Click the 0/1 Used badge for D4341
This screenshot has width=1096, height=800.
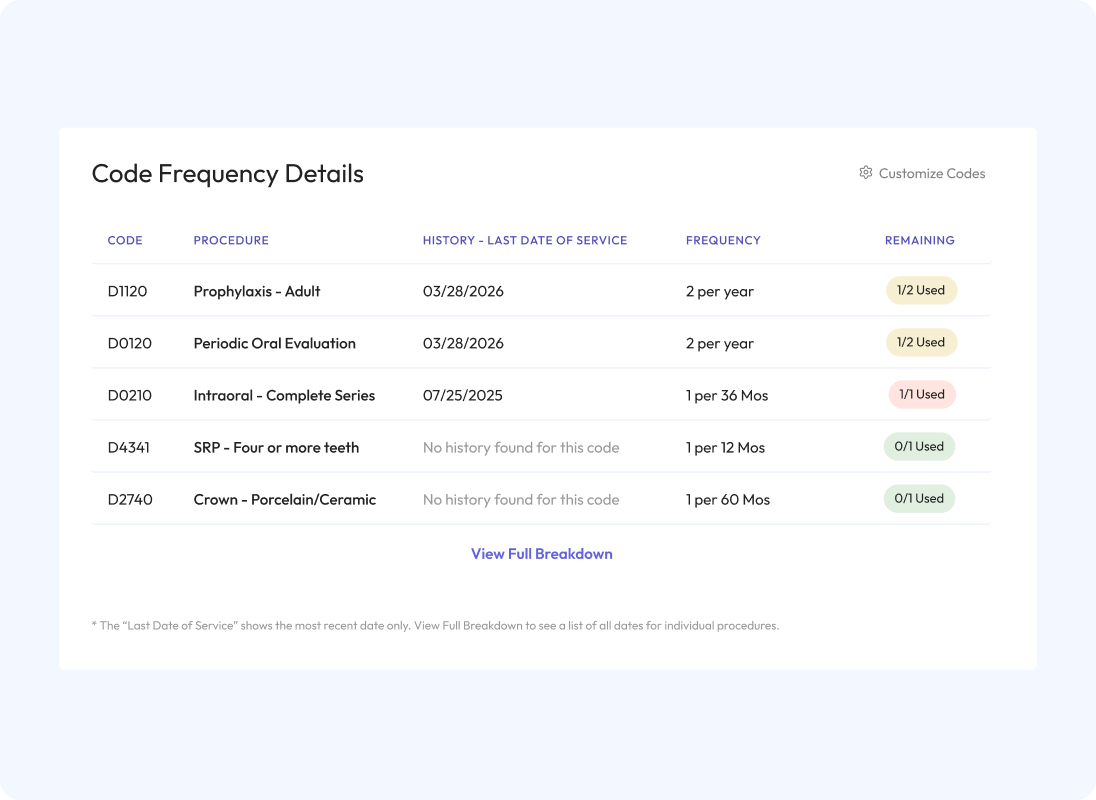pyautogui.click(x=919, y=446)
